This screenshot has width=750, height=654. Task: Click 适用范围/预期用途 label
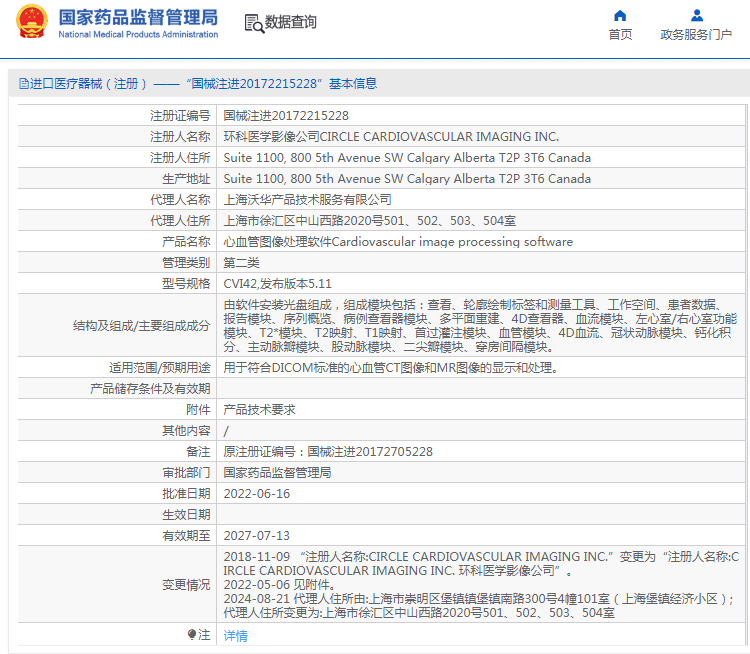pyautogui.click(x=160, y=368)
